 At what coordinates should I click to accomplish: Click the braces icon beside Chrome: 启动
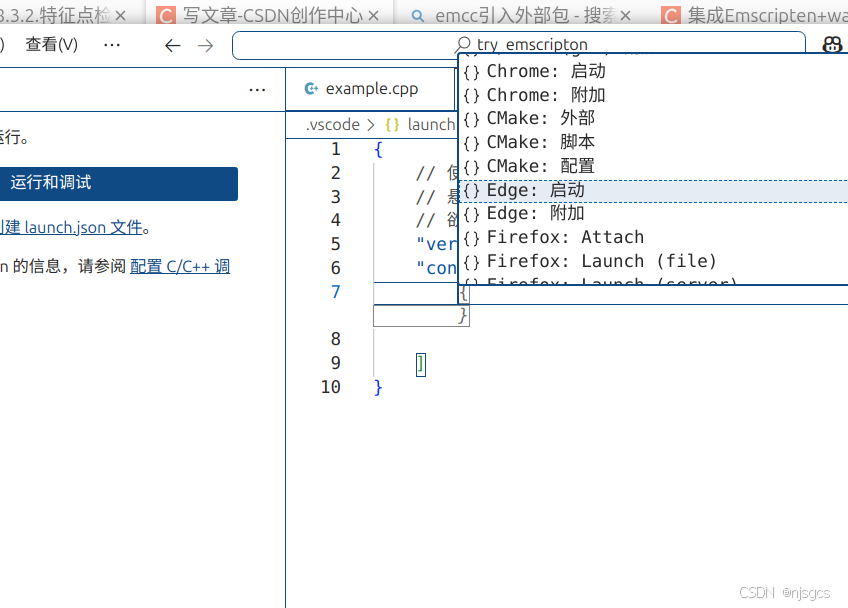coord(471,72)
